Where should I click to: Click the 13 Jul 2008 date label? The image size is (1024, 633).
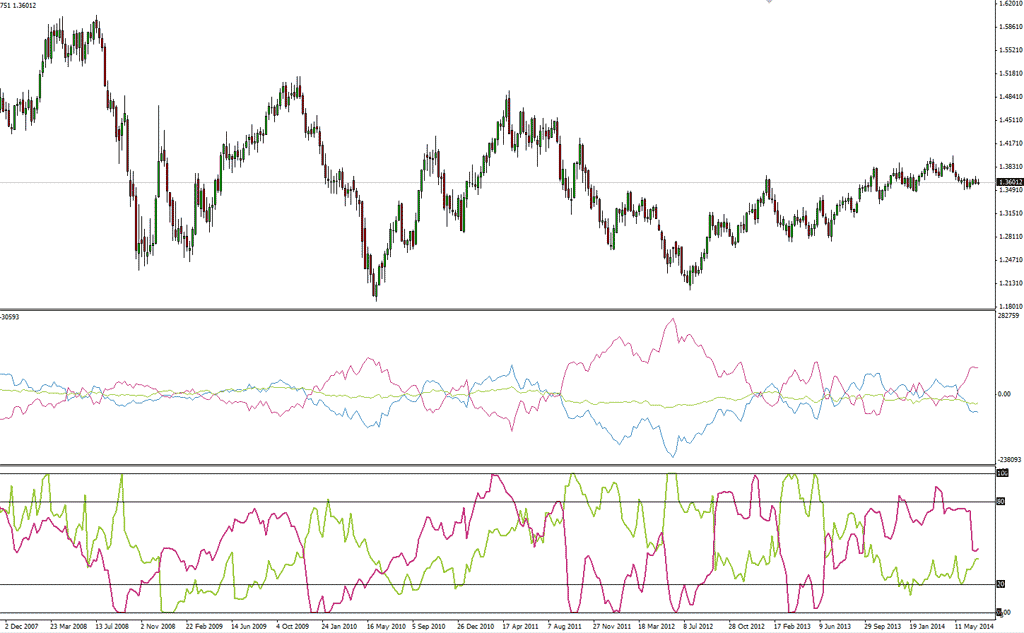(112, 626)
